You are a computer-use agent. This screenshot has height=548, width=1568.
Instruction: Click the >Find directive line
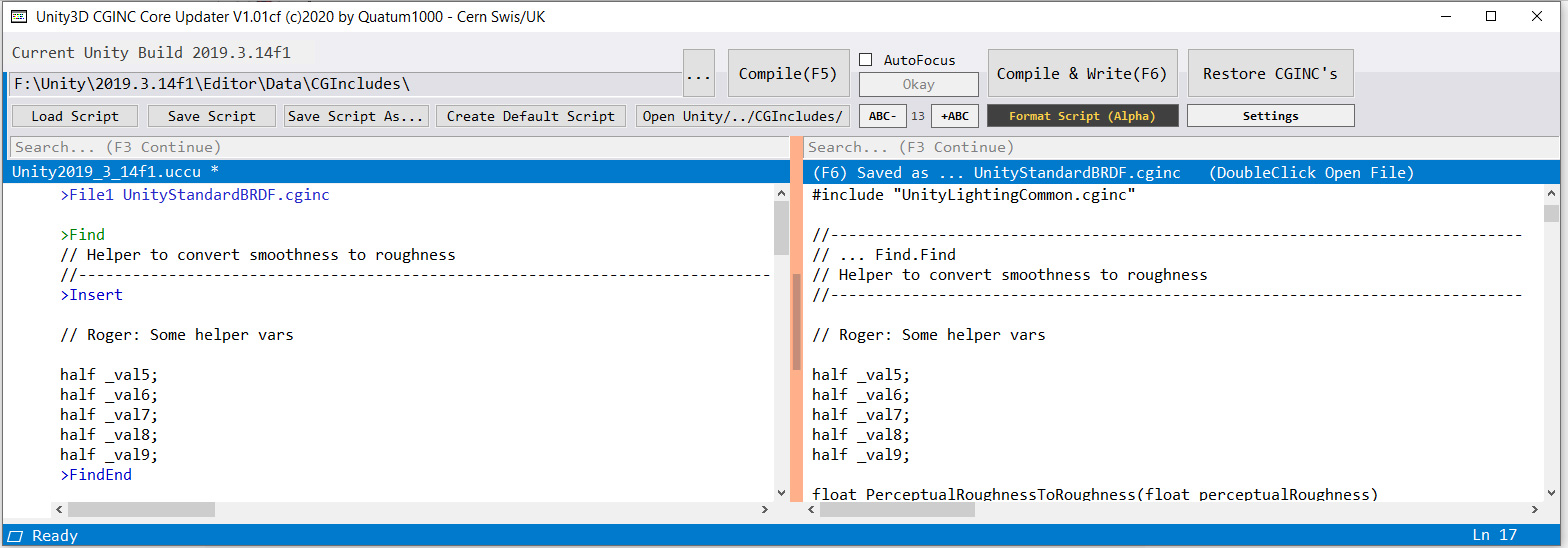[x=82, y=235]
